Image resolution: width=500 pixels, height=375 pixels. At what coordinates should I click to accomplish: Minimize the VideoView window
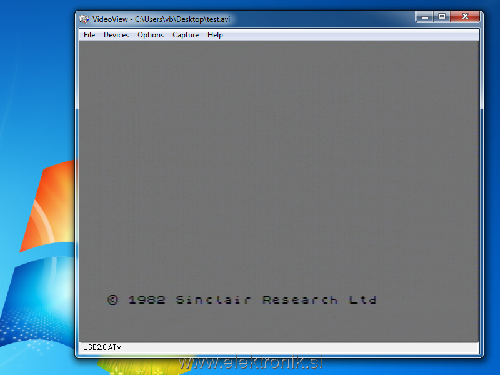(x=424, y=17)
